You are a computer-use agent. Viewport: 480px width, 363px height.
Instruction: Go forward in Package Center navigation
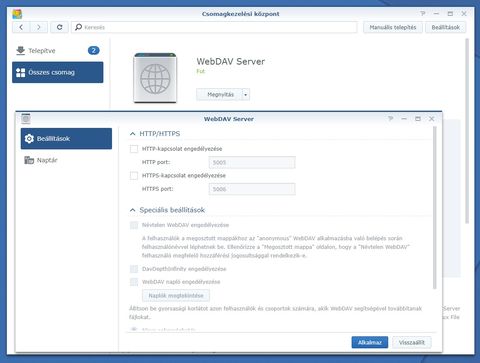pyautogui.click(x=39, y=27)
